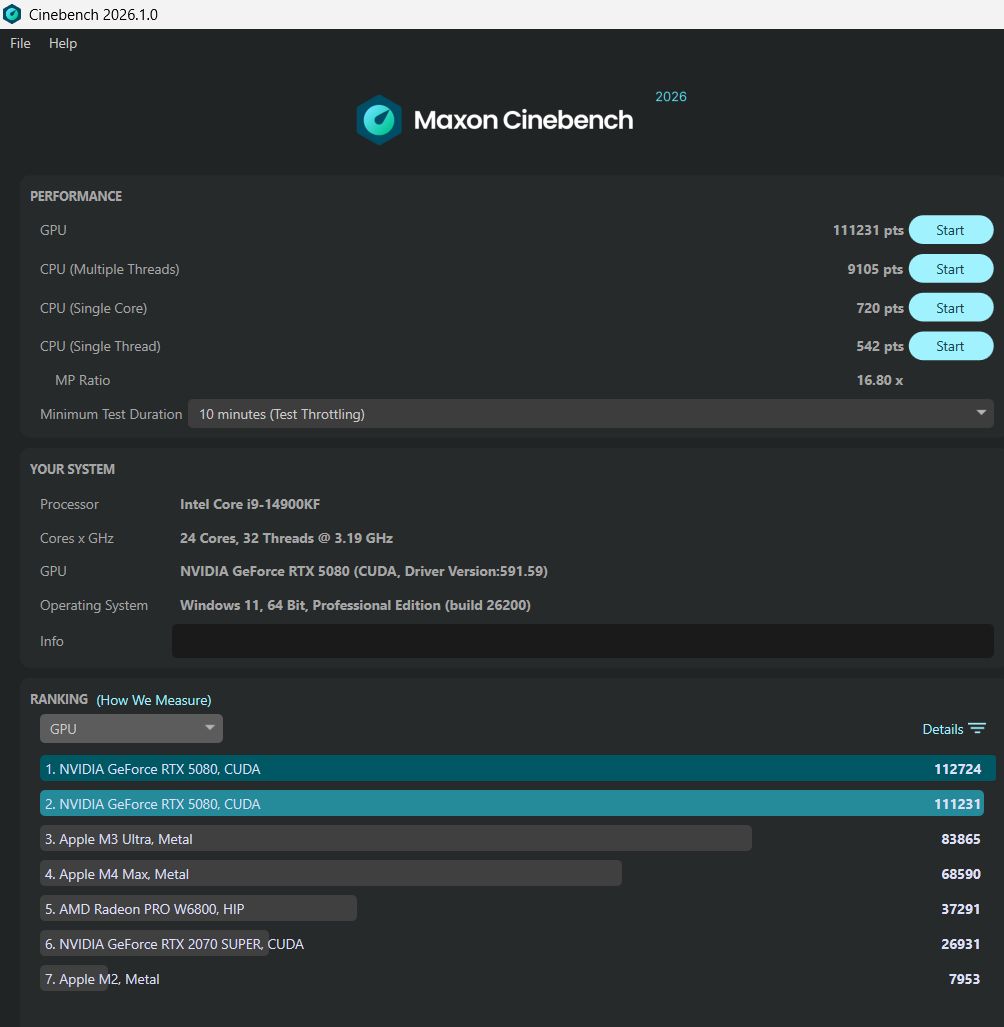Click the GPU score 111231 pts

868,230
